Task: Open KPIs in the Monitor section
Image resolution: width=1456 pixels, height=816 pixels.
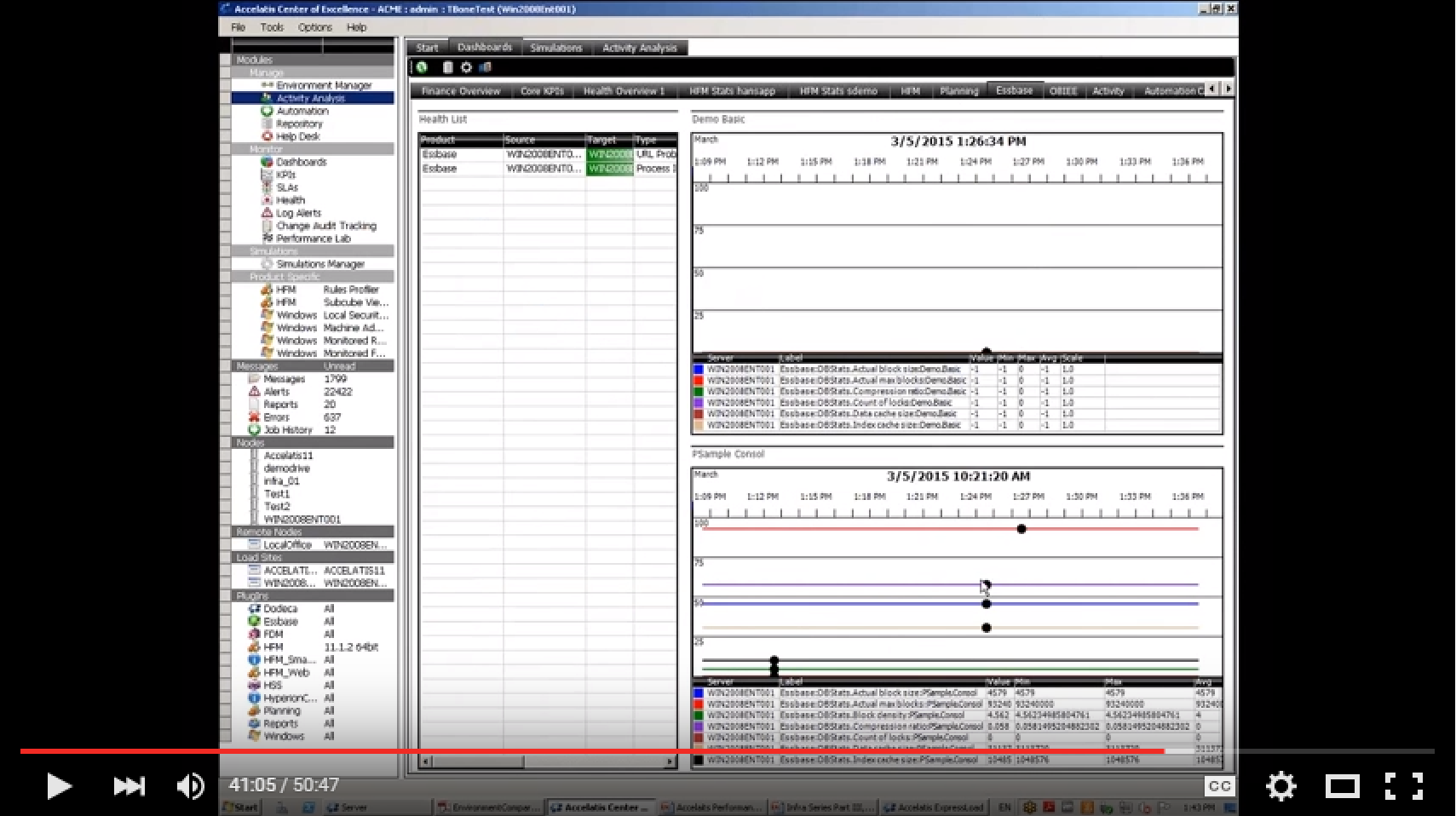Action: pyautogui.click(x=285, y=175)
